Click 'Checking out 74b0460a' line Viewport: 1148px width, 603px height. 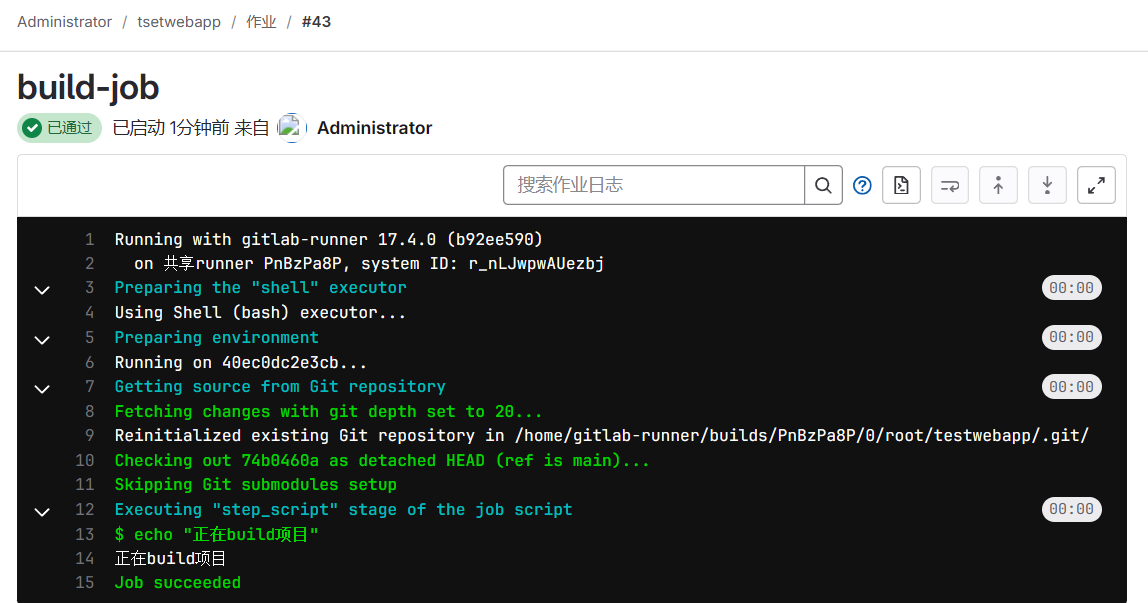pos(382,460)
